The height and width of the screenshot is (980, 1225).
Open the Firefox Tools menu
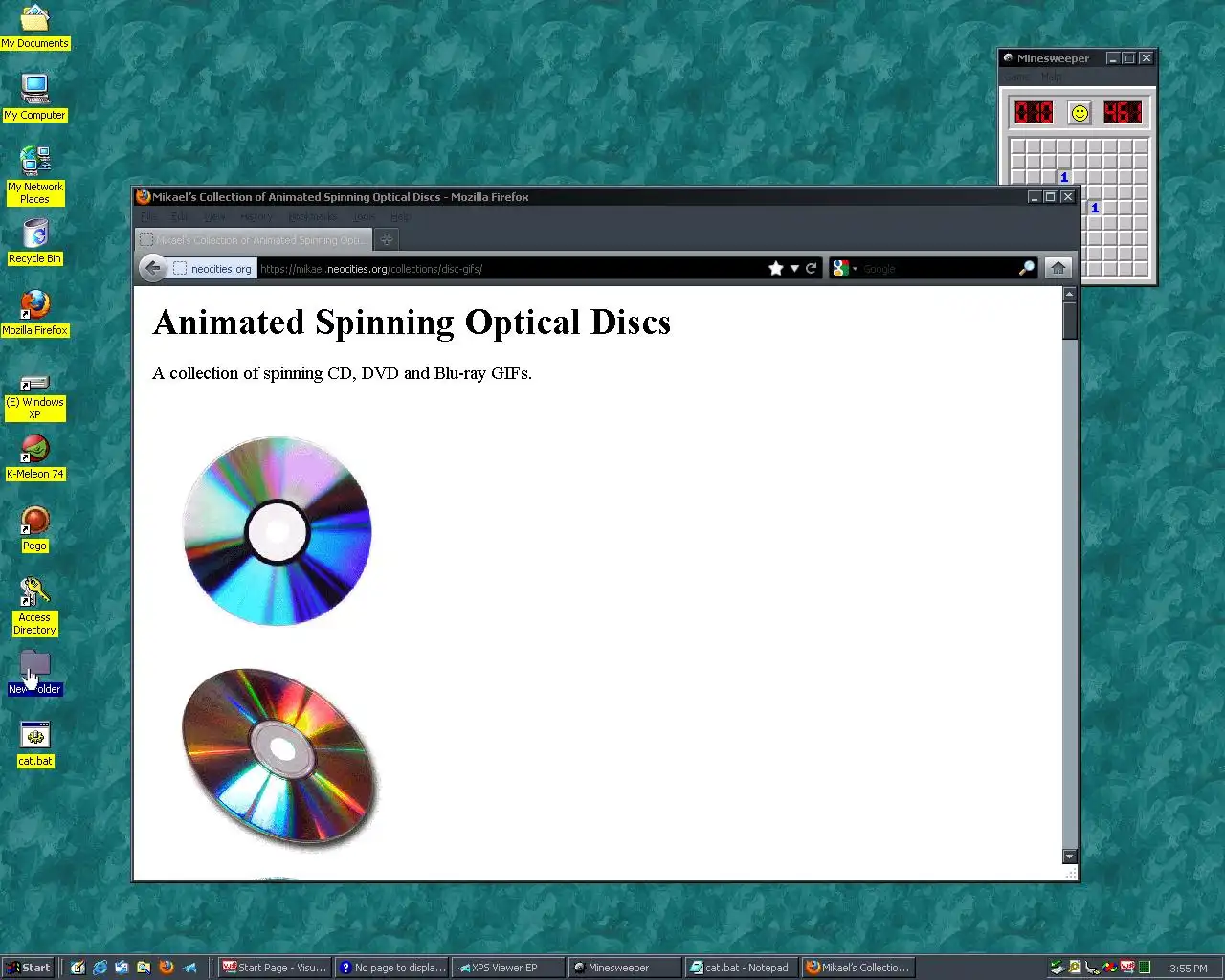tap(364, 217)
